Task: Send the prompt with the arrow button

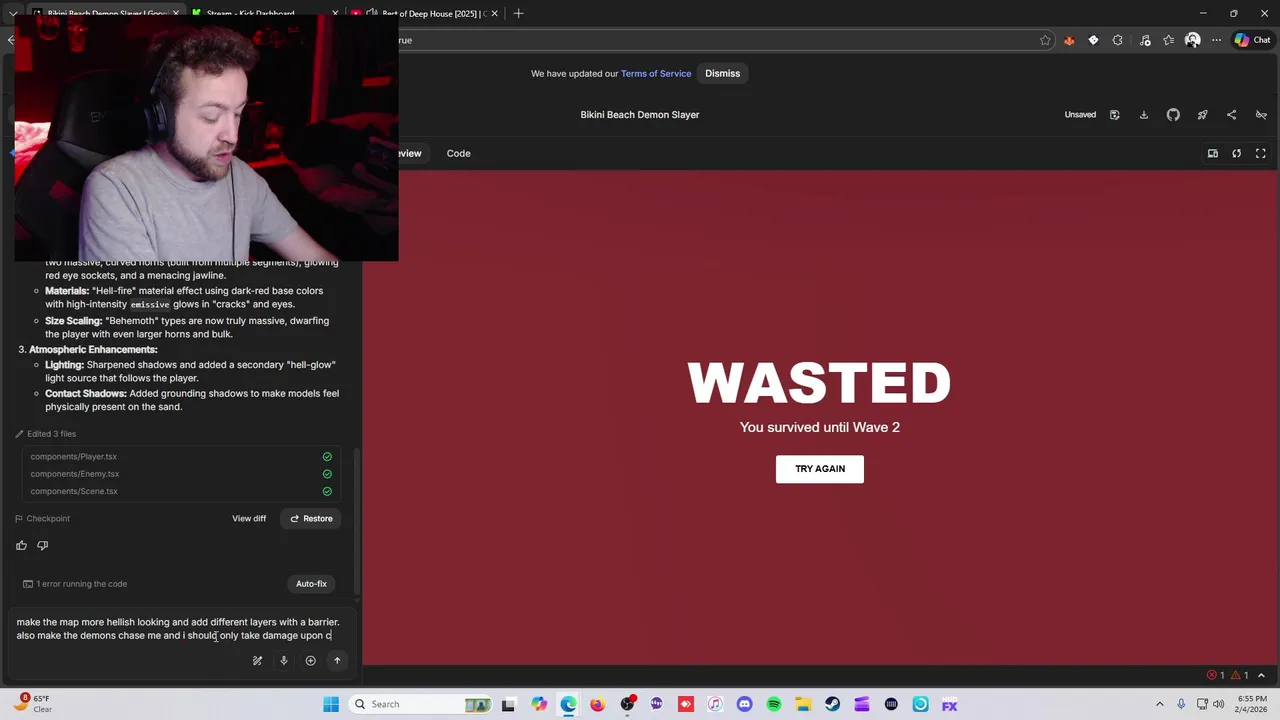Action: click(x=337, y=661)
